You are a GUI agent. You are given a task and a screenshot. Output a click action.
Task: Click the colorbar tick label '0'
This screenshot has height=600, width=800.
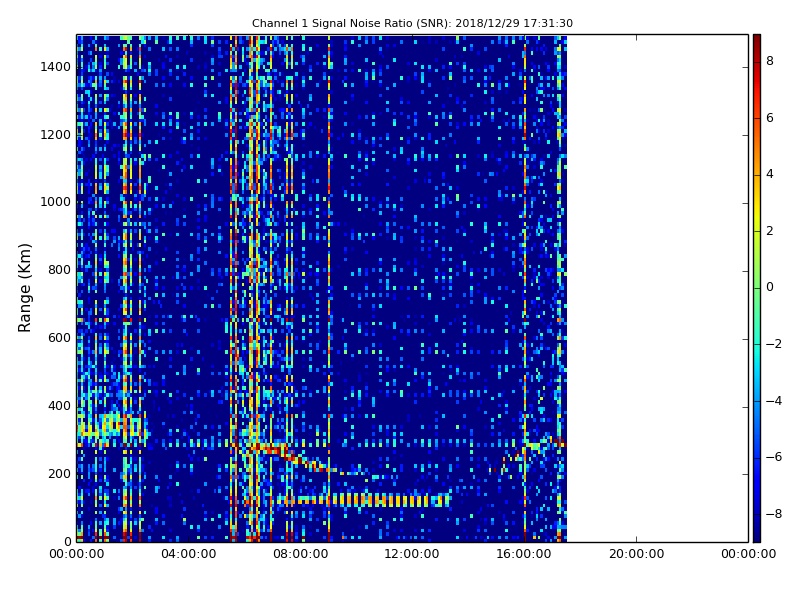(770, 287)
